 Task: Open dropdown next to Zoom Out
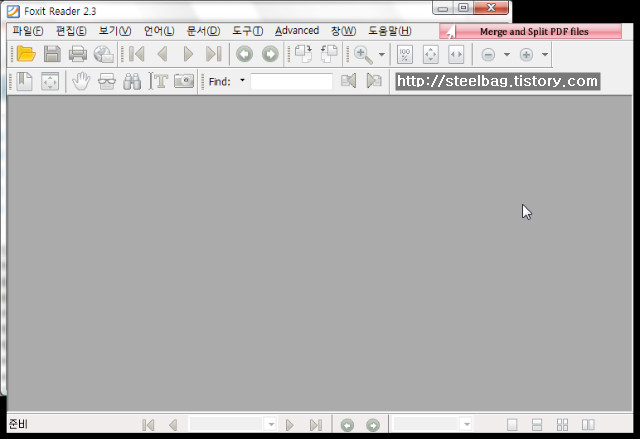[507, 54]
